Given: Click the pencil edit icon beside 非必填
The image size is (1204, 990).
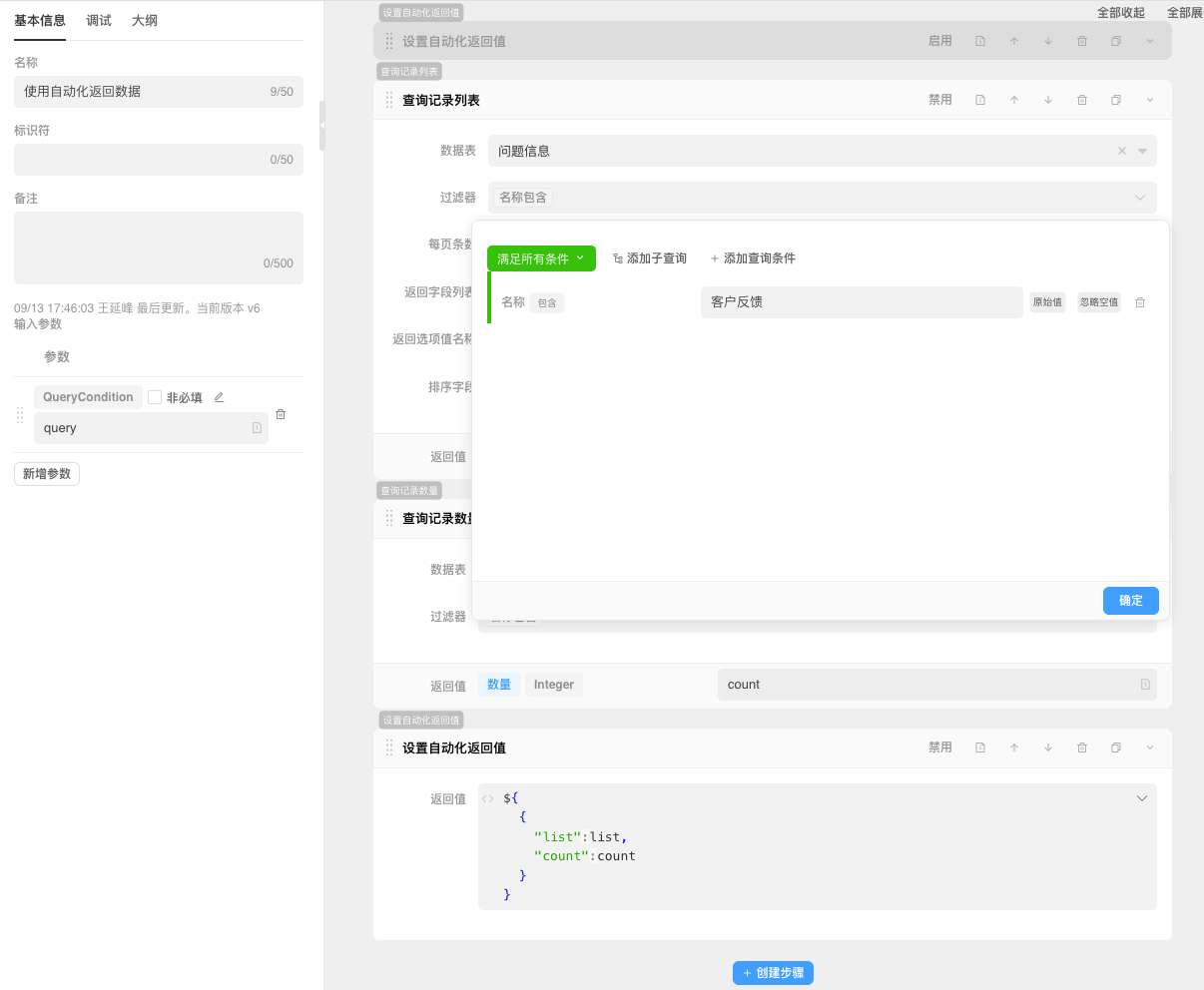Looking at the screenshot, I should [x=219, y=397].
